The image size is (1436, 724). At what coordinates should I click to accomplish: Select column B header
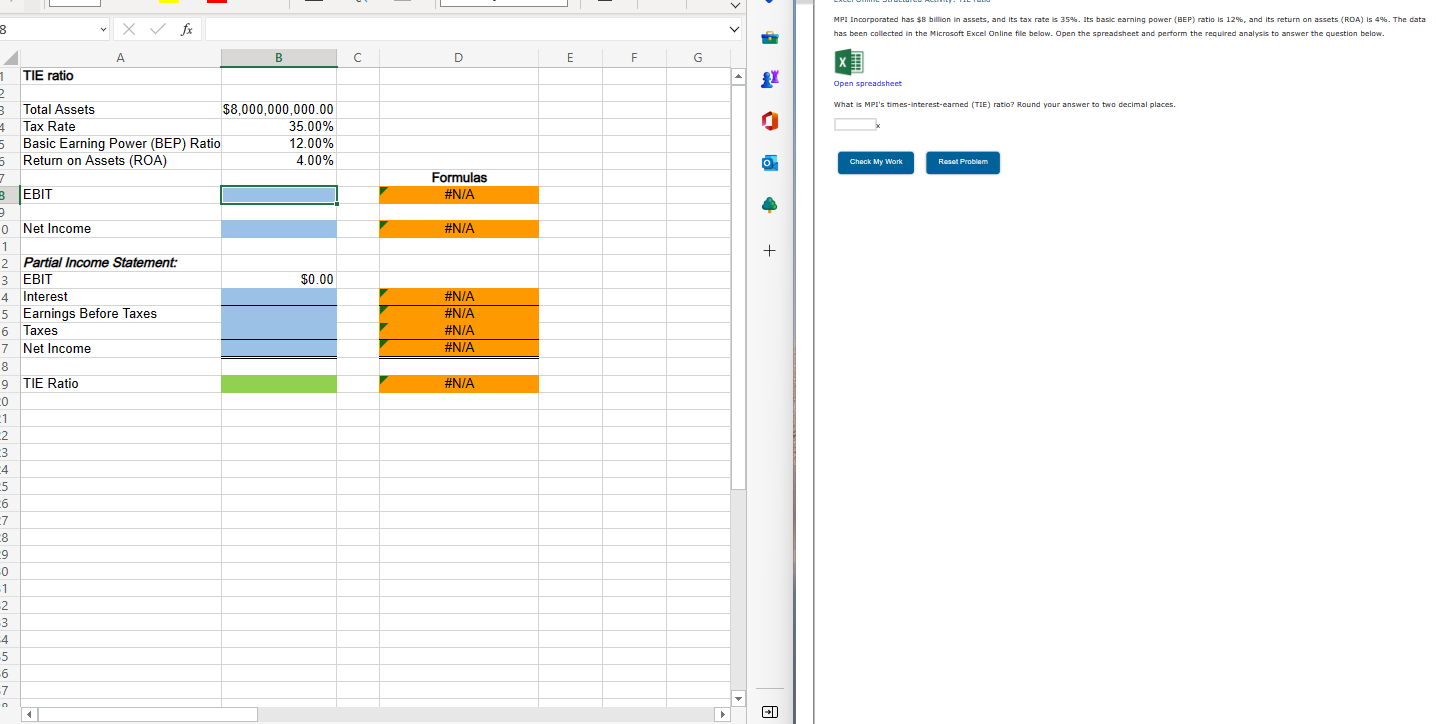(x=279, y=58)
